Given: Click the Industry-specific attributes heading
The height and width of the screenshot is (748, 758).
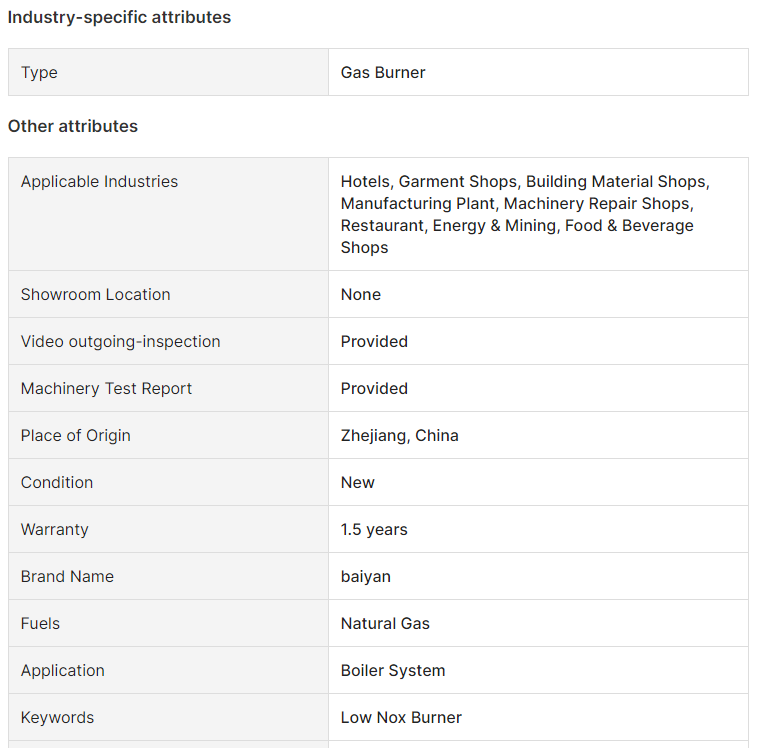Looking at the screenshot, I should pyautogui.click(x=119, y=17).
